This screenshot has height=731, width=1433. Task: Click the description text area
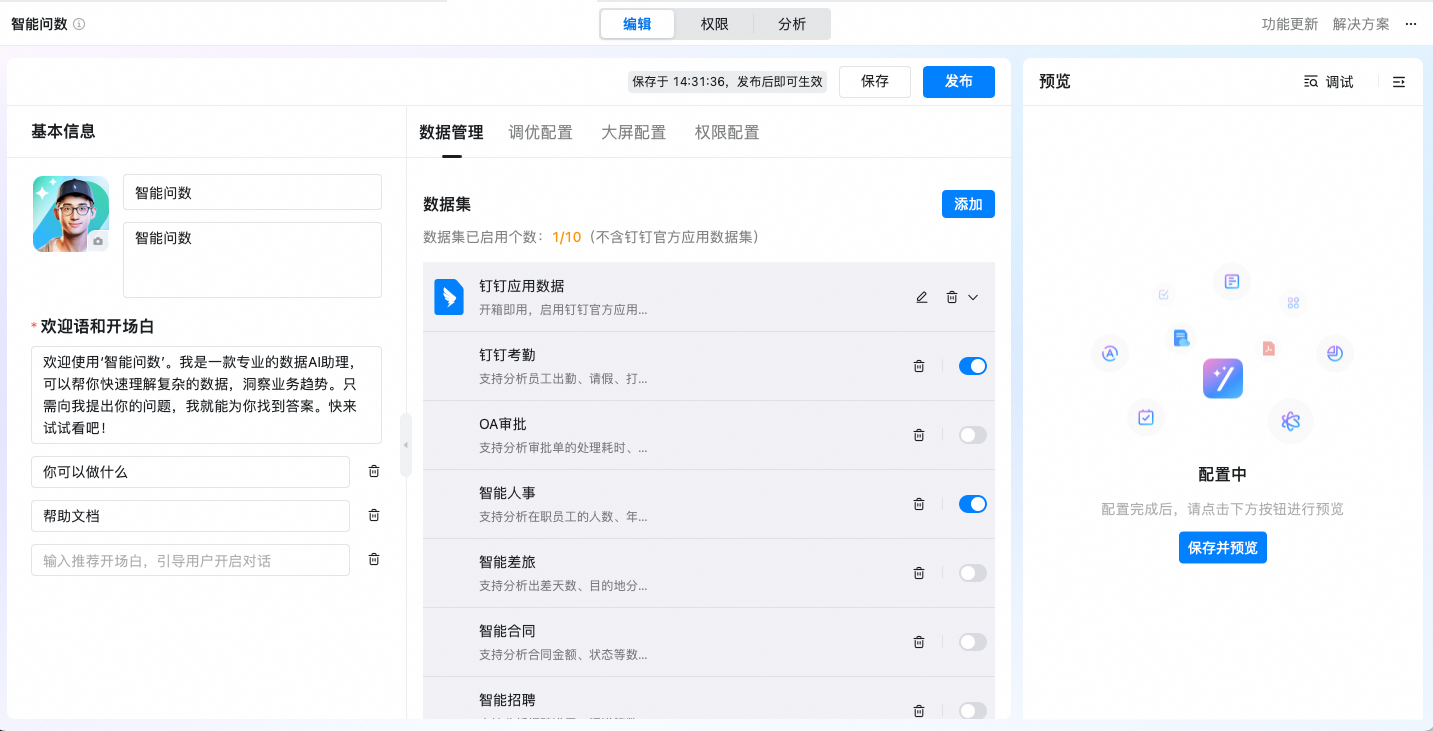(x=252, y=260)
